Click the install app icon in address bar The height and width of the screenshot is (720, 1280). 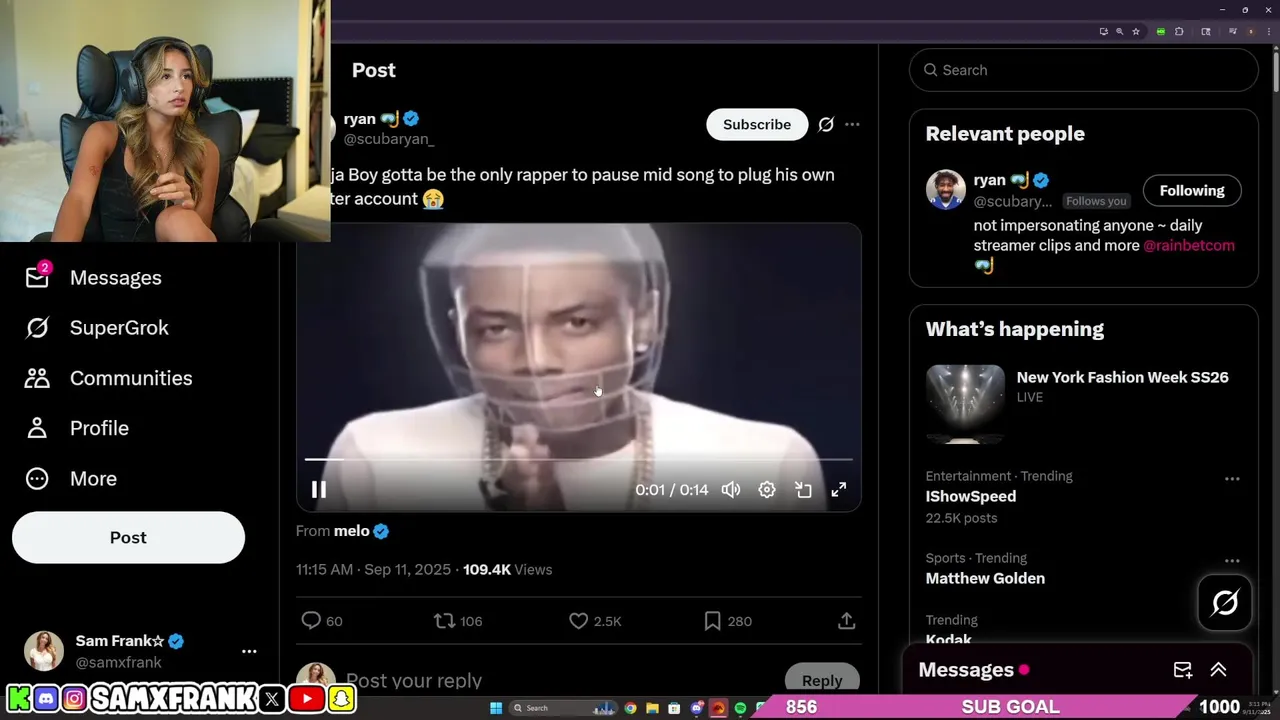click(1104, 32)
